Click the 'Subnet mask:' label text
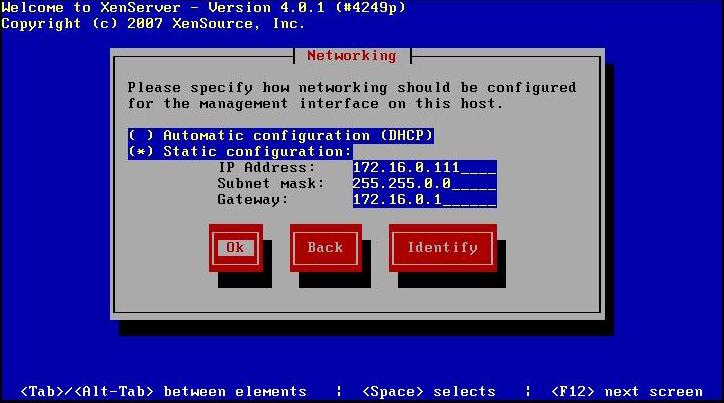The height and width of the screenshot is (403, 724). click(271, 184)
